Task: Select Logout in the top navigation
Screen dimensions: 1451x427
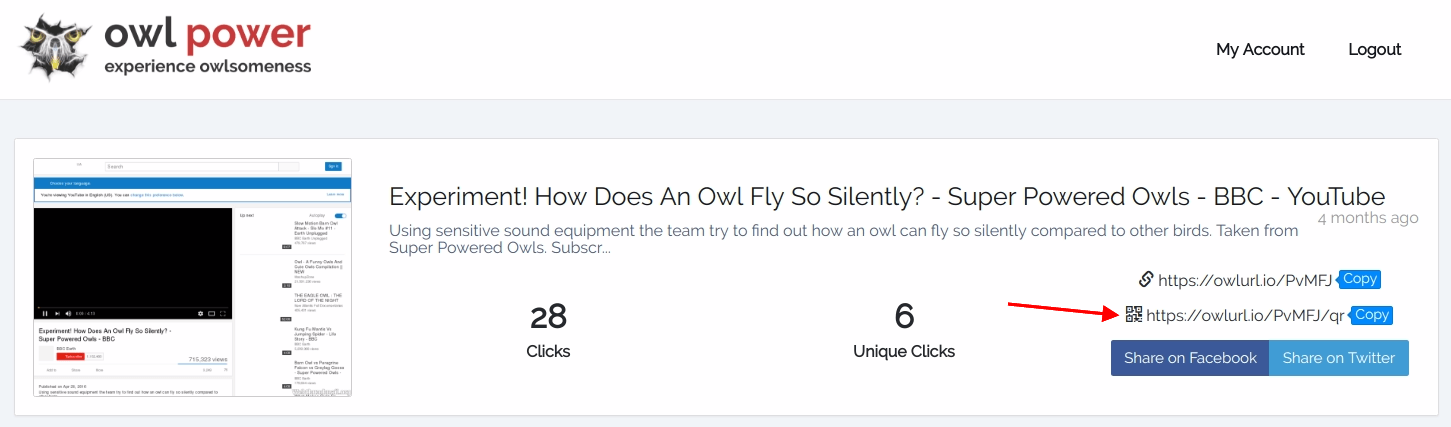Action: pos(1375,49)
